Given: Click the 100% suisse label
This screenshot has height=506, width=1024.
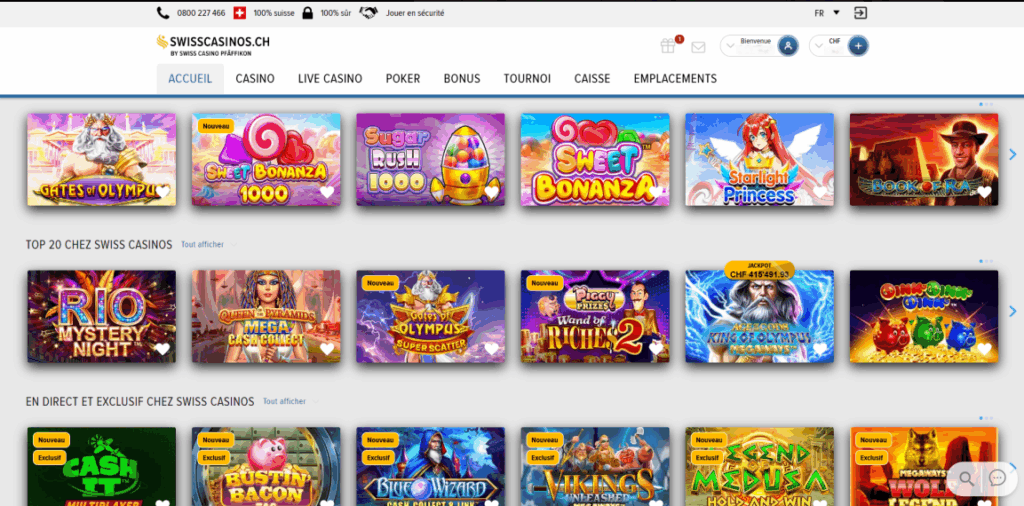Looking at the screenshot, I should (x=274, y=13).
